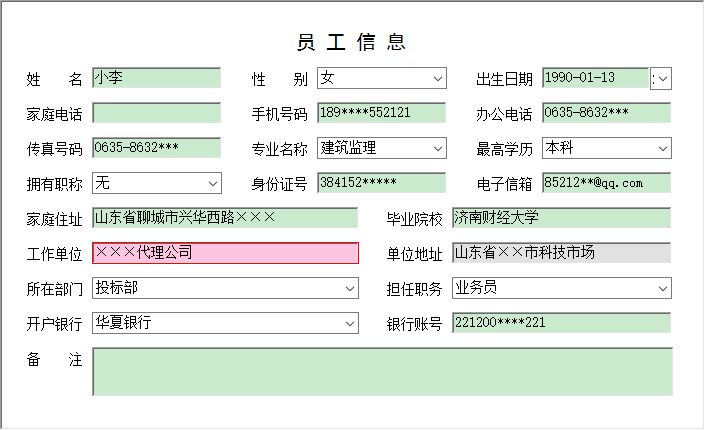Click the 毕业院校 field 济南财经大学
The image size is (705, 430).
[562, 218]
